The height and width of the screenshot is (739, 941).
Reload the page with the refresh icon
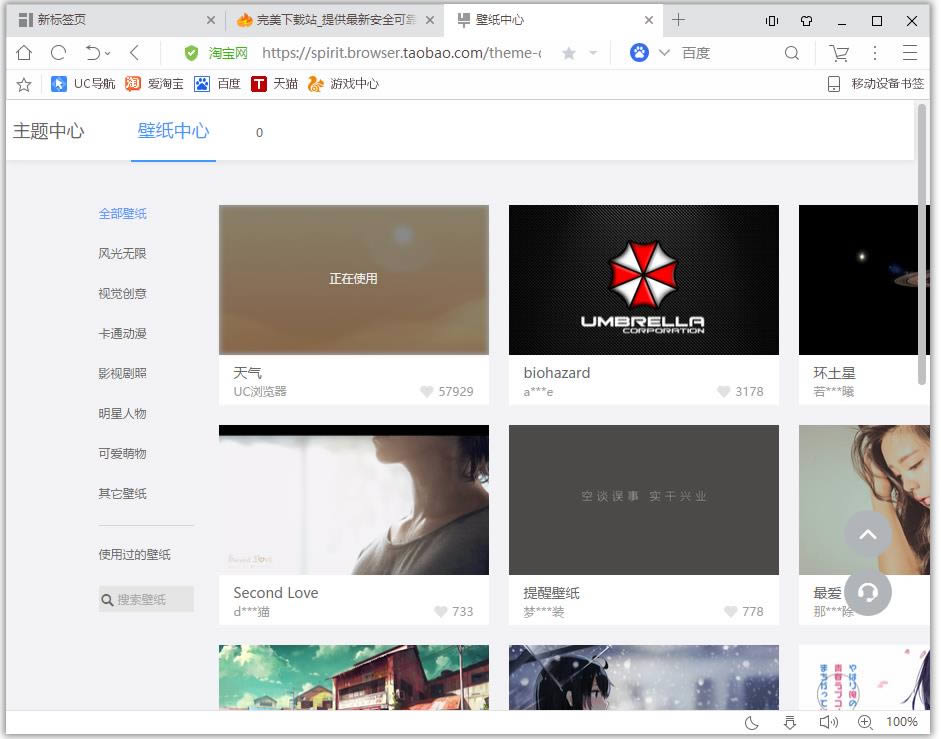click(58, 53)
